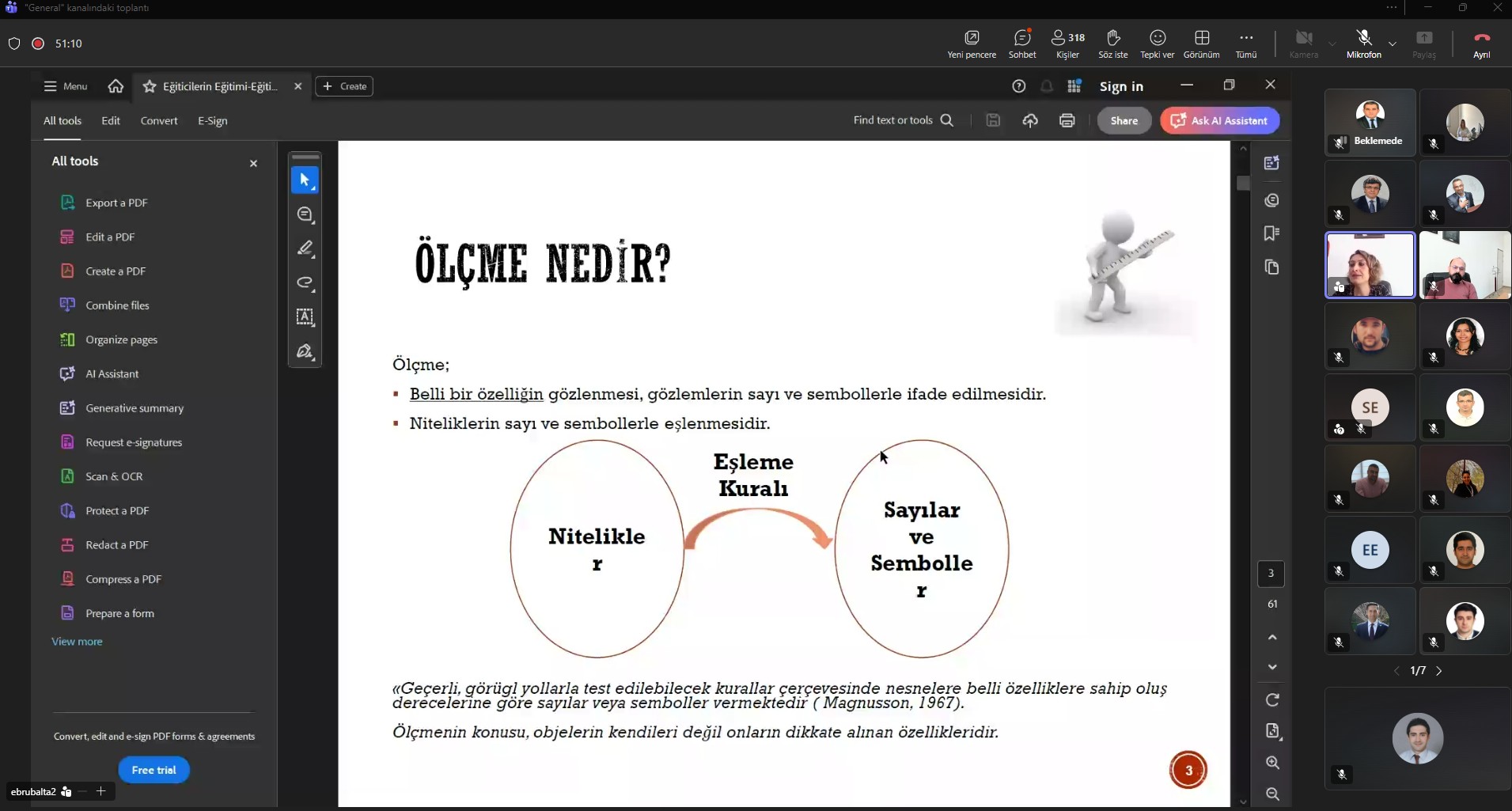Image resolution: width=1512 pixels, height=811 pixels.
Task: Click the Print document icon
Action: tap(1067, 120)
